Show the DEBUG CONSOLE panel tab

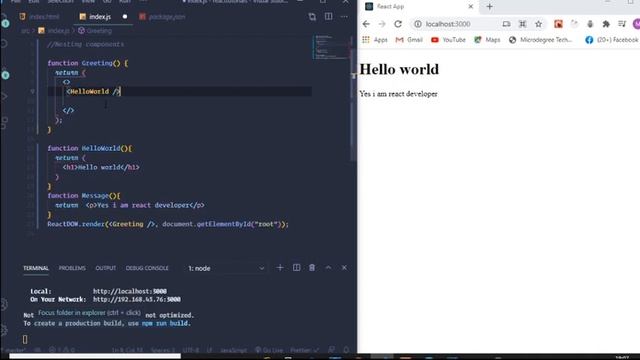click(147, 268)
